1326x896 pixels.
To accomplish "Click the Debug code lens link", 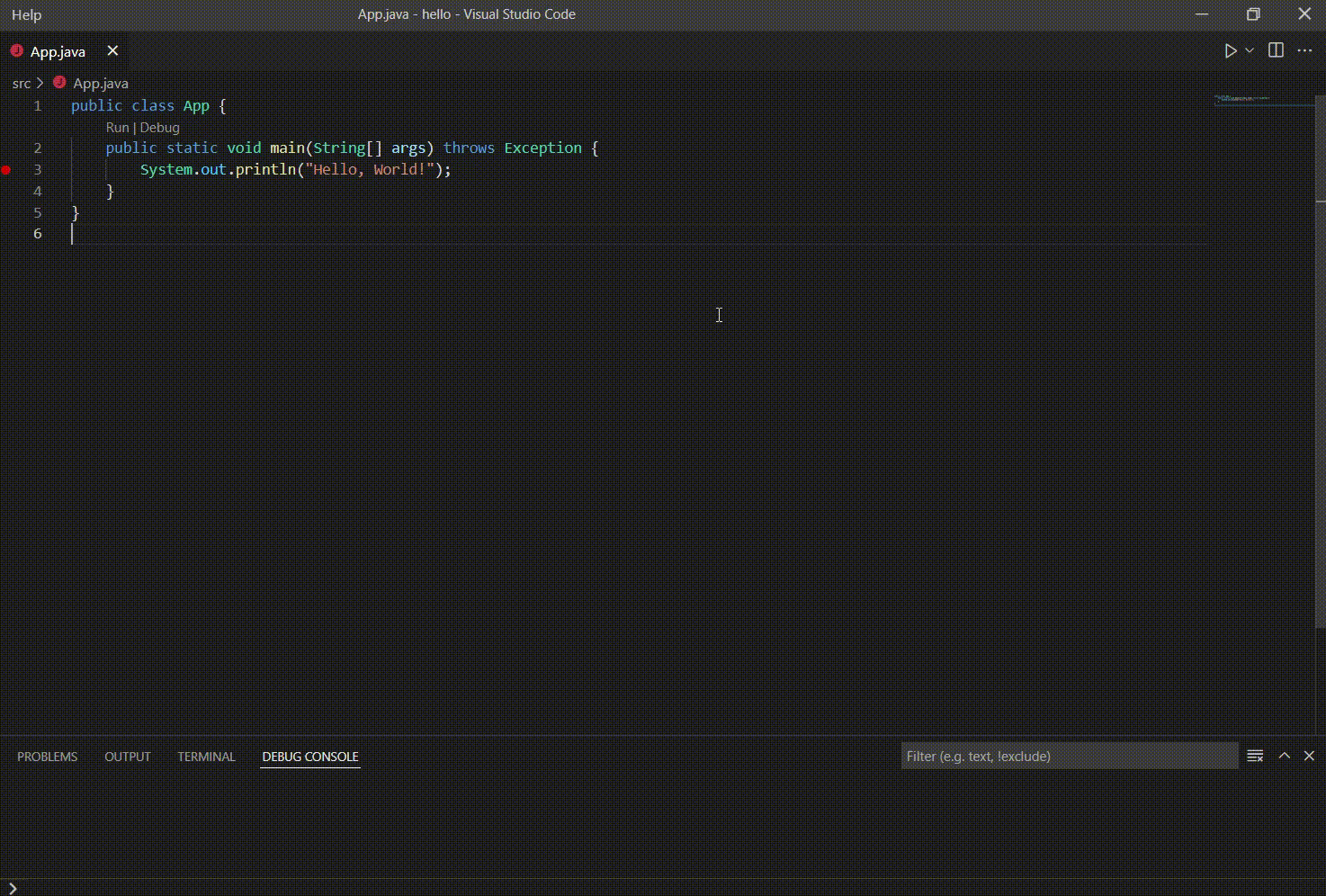I will (159, 128).
